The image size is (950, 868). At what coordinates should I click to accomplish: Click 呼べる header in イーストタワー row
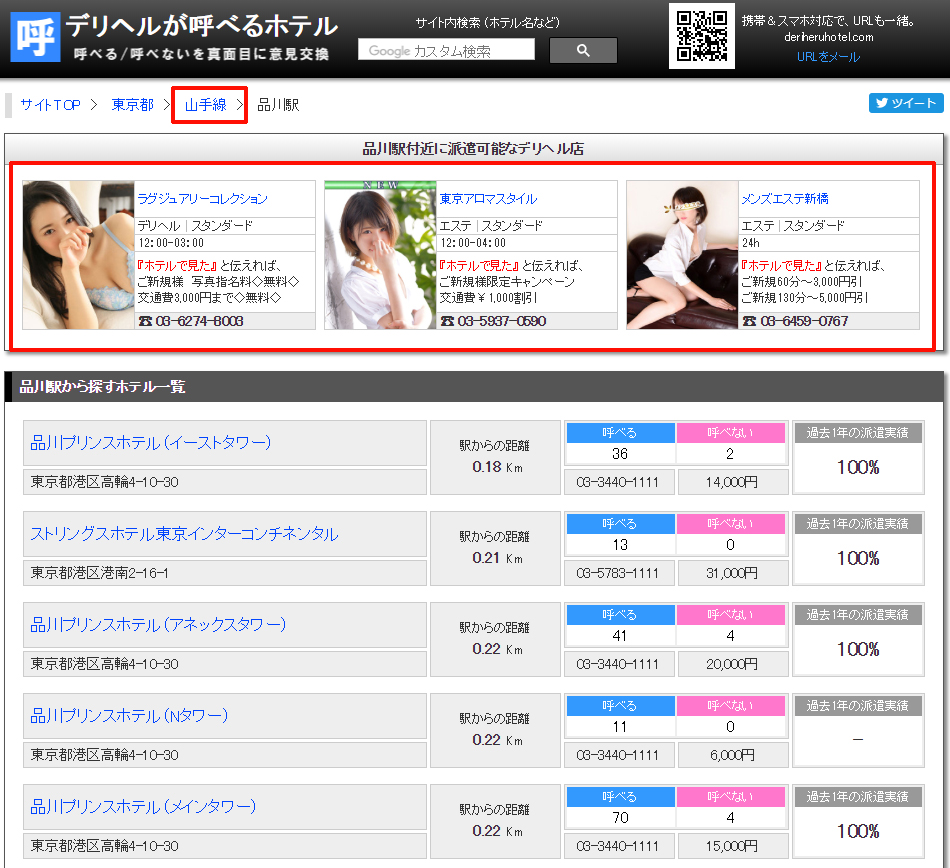[x=620, y=432]
